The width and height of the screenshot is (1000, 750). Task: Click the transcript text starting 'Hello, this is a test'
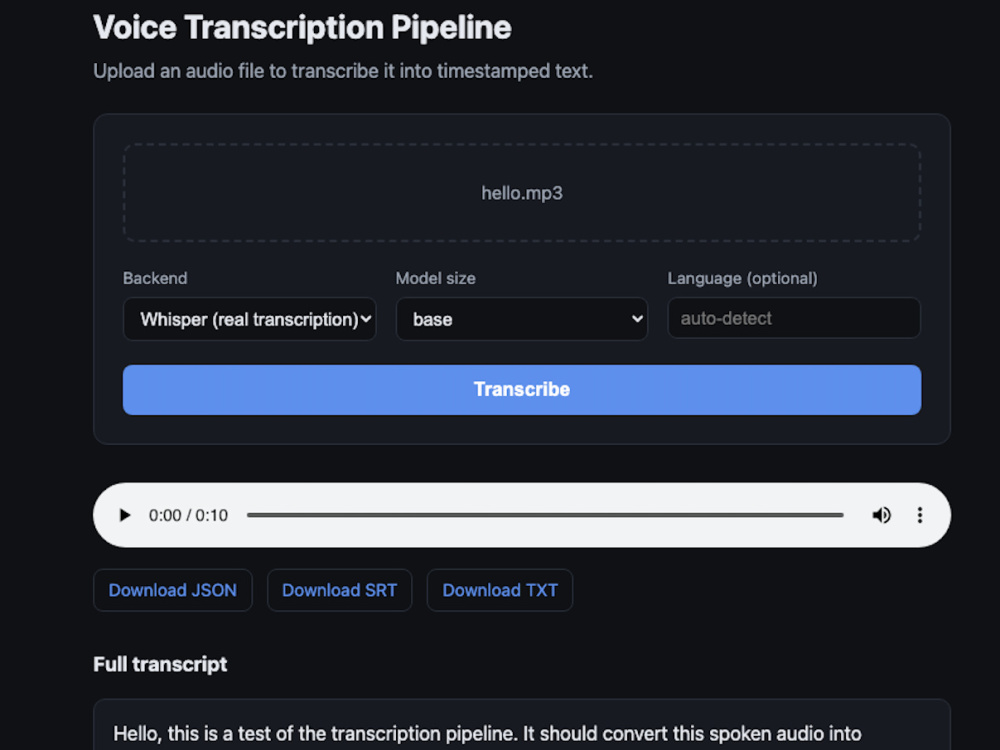487,733
